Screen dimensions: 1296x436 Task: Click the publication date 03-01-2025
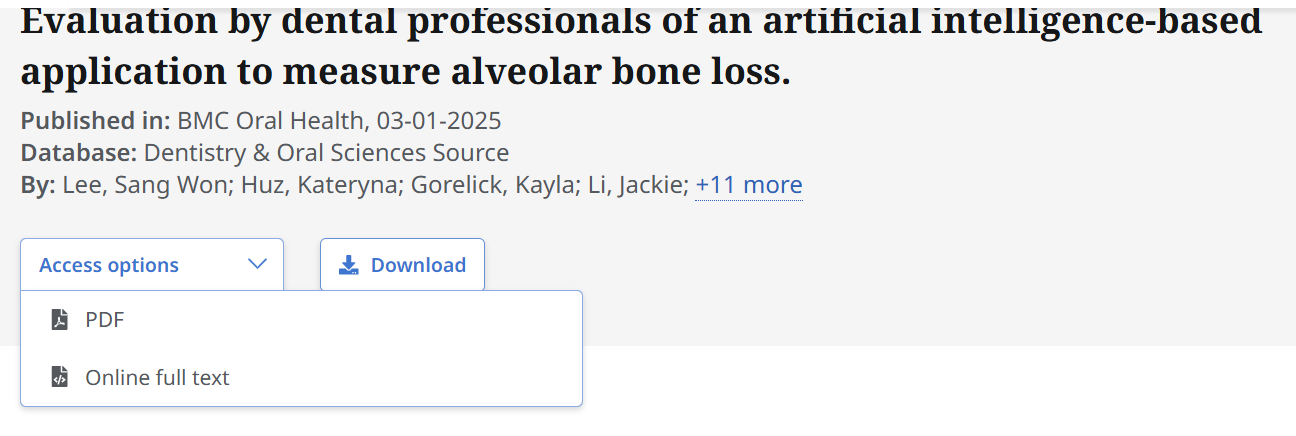coord(439,121)
